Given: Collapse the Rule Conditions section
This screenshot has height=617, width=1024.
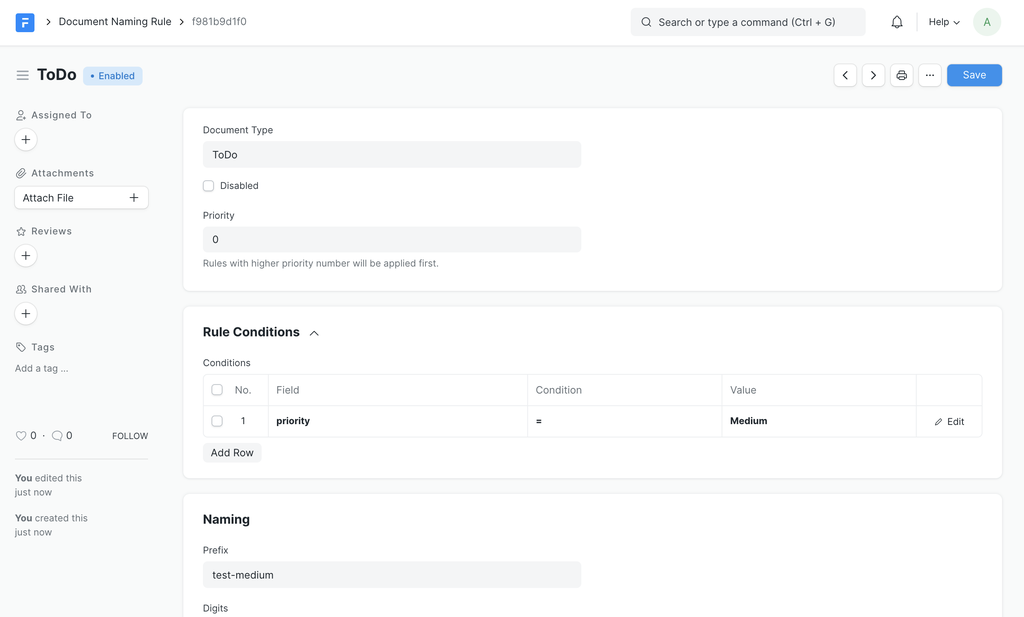Looking at the screenshot, I should tap(314, 333).
